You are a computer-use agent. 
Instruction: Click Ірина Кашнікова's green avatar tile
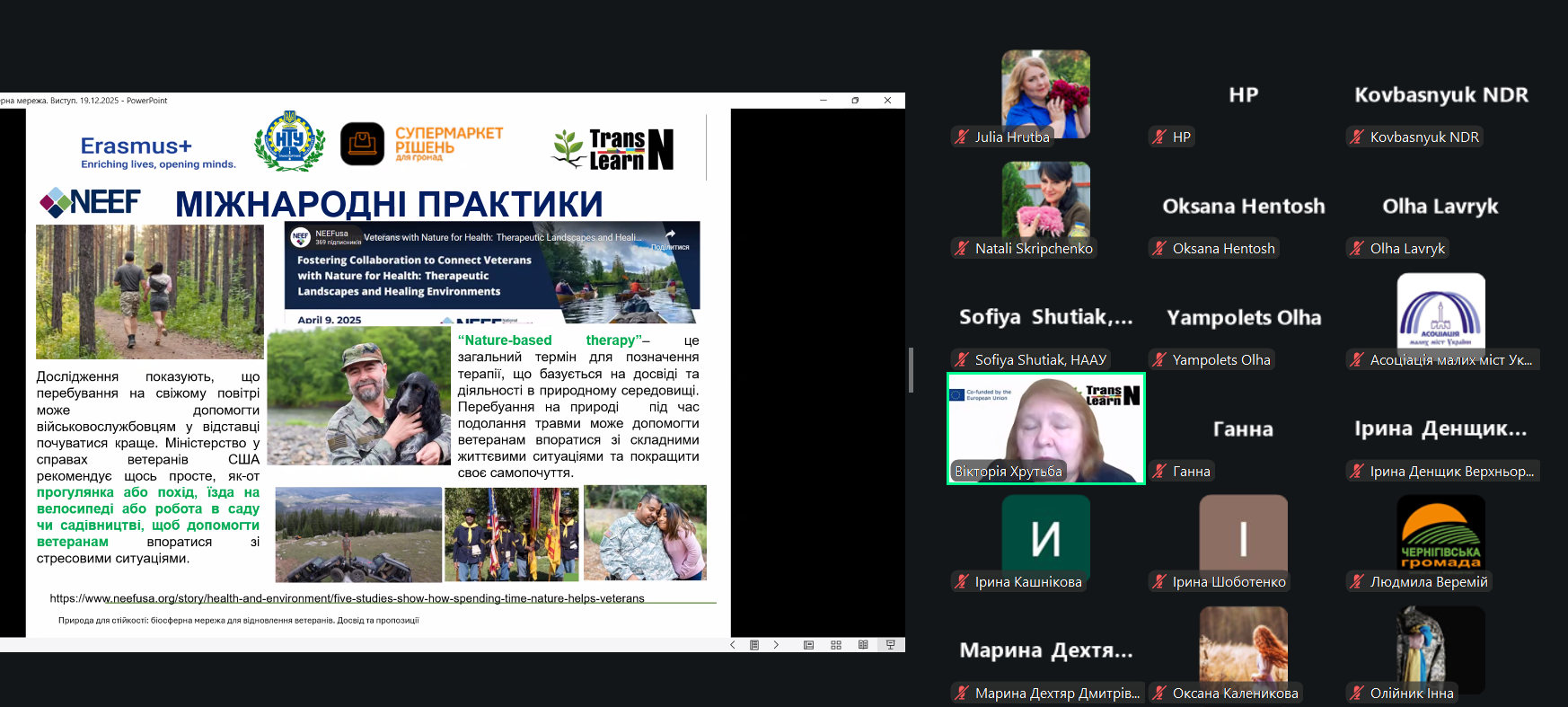pyautogui.click(x=1045, y=537)
